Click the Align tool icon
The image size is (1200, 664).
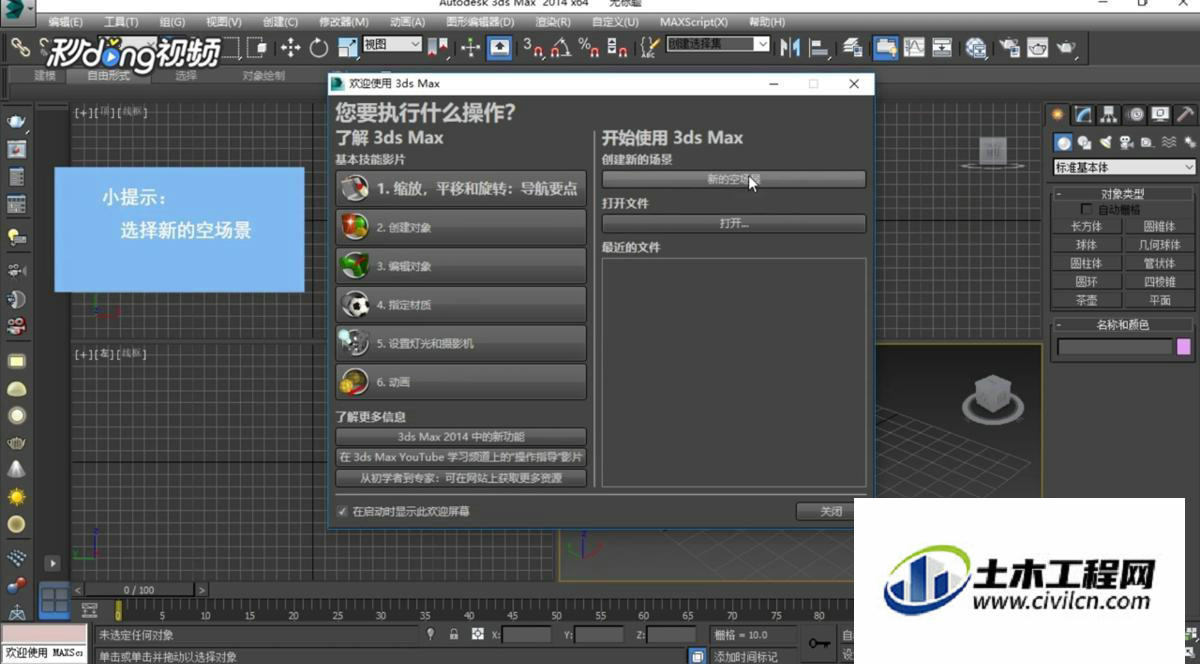(x=819, y=47)
